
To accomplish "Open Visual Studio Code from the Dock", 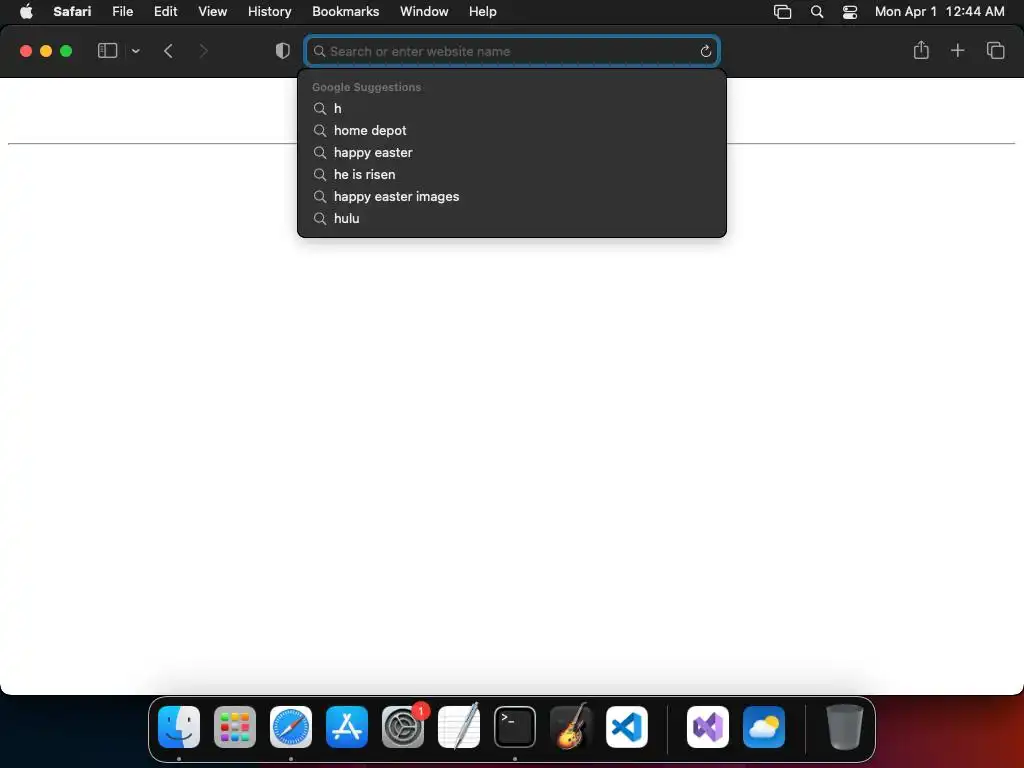I will [627, 727].
